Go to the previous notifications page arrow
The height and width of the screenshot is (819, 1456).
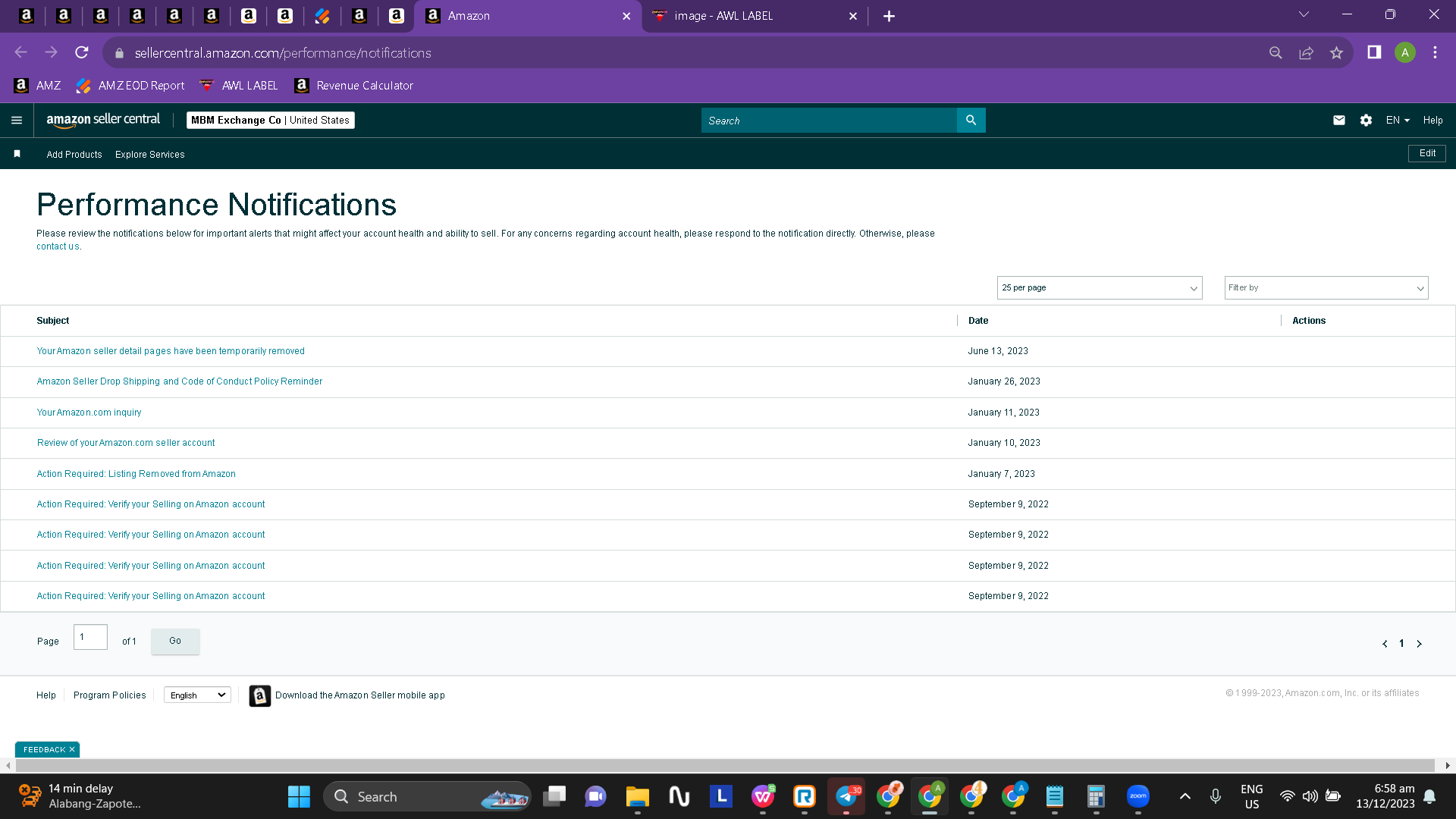[x=1385, y=644]
